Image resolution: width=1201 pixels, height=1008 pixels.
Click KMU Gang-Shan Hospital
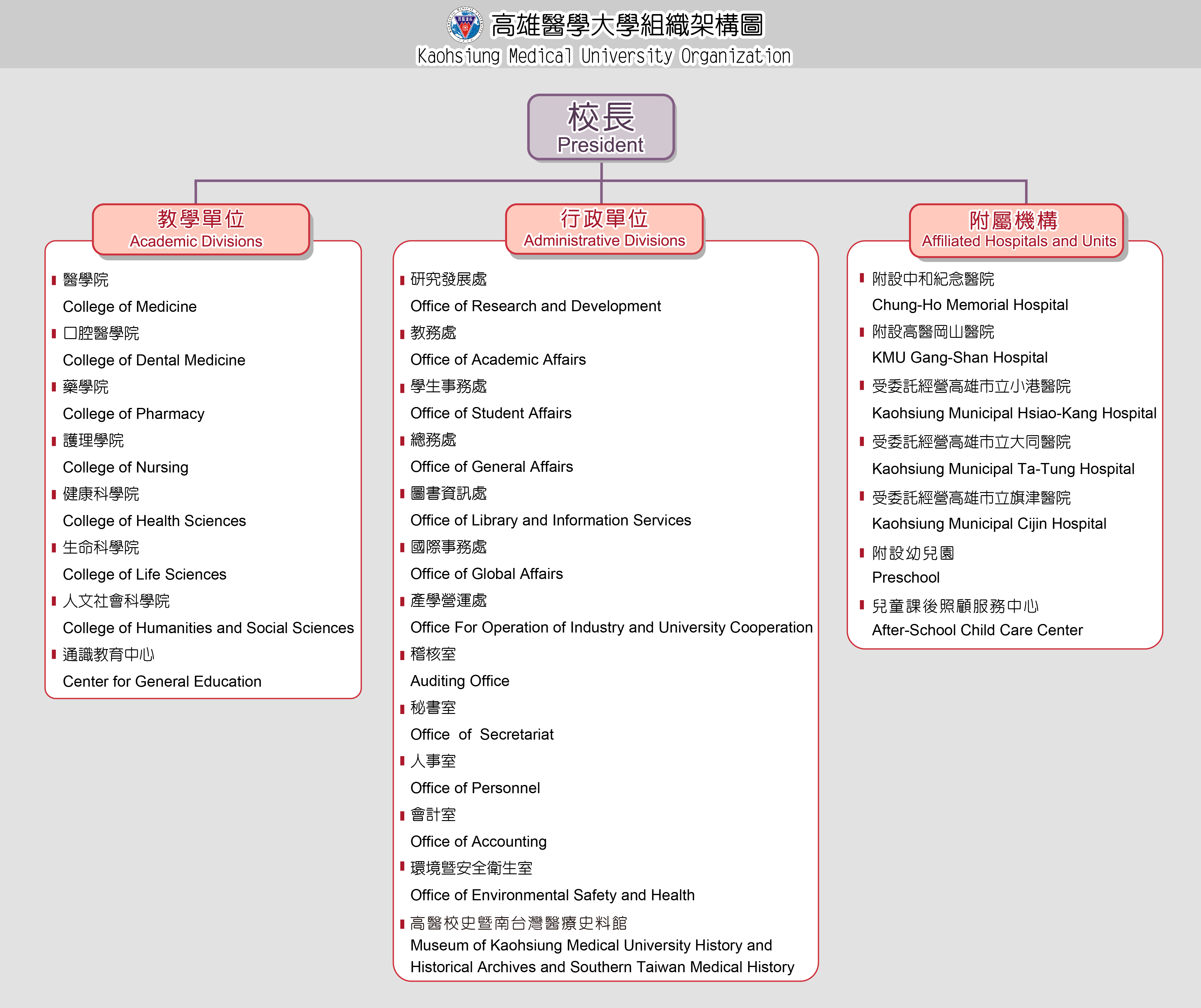pos(960,357)
